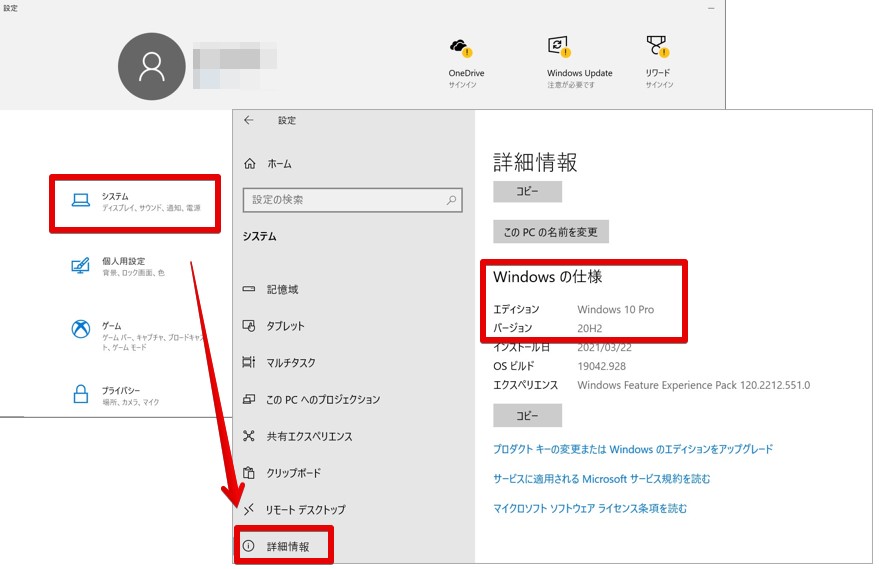Select 詳細情報 in the sidebar
Viewport: 879px width, 569px height.
click(288, 546)
